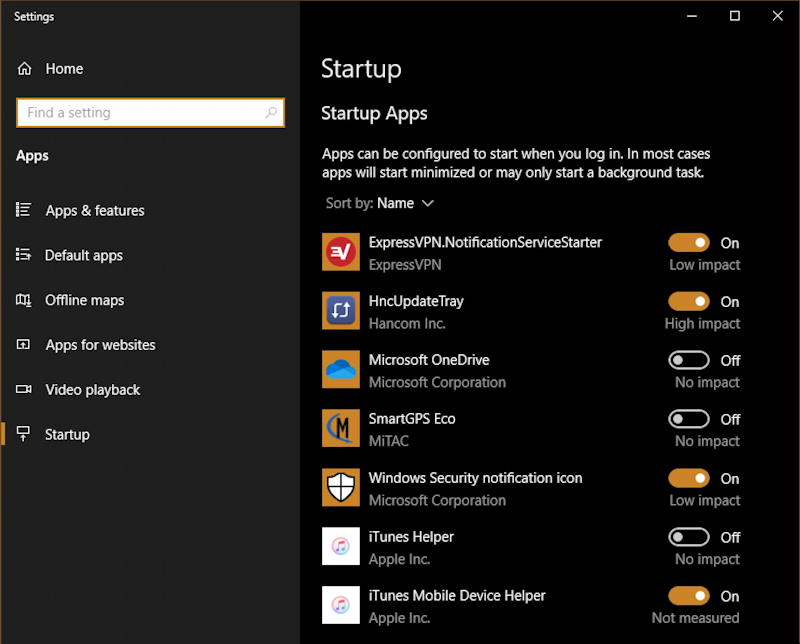Select Offline maps in sidebar
The height and width of the screenshot is (644, 800).
84,300
